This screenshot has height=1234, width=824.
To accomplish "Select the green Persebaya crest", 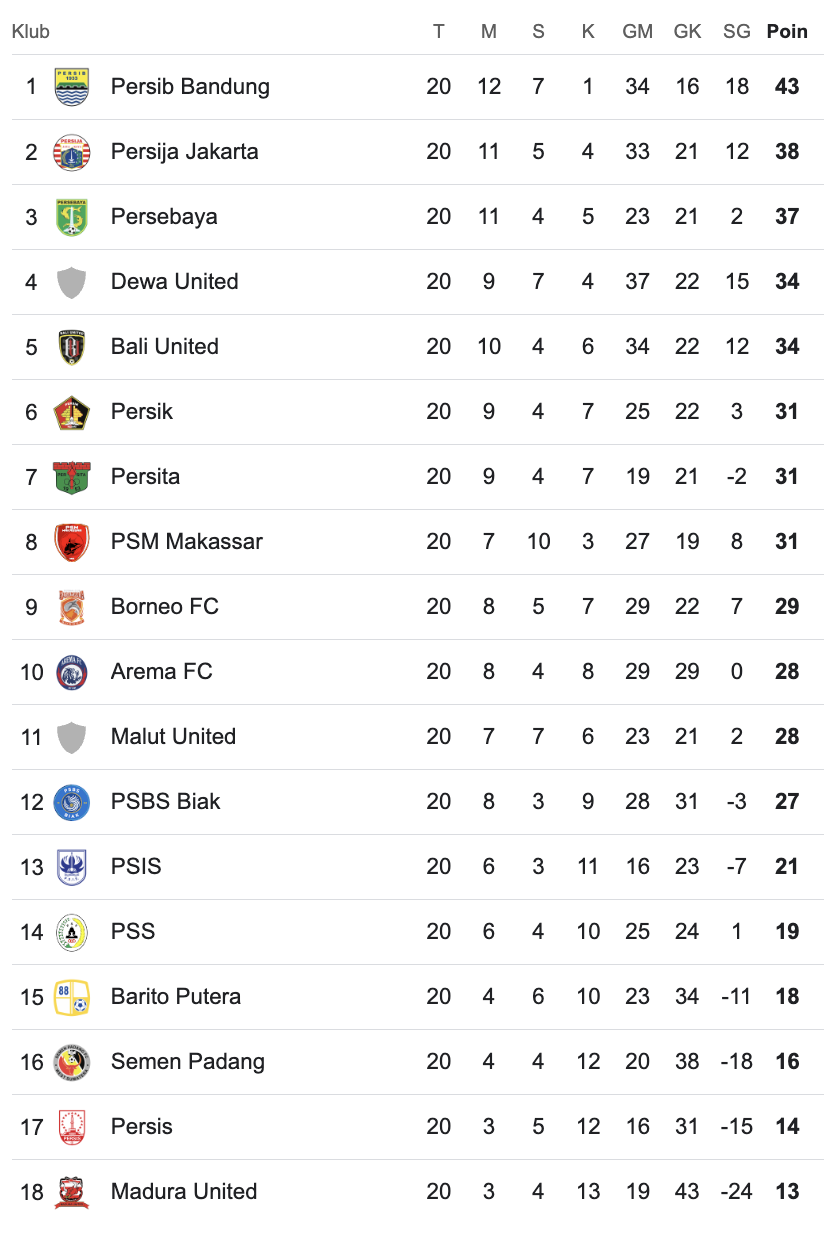I will tap(72, 217).
